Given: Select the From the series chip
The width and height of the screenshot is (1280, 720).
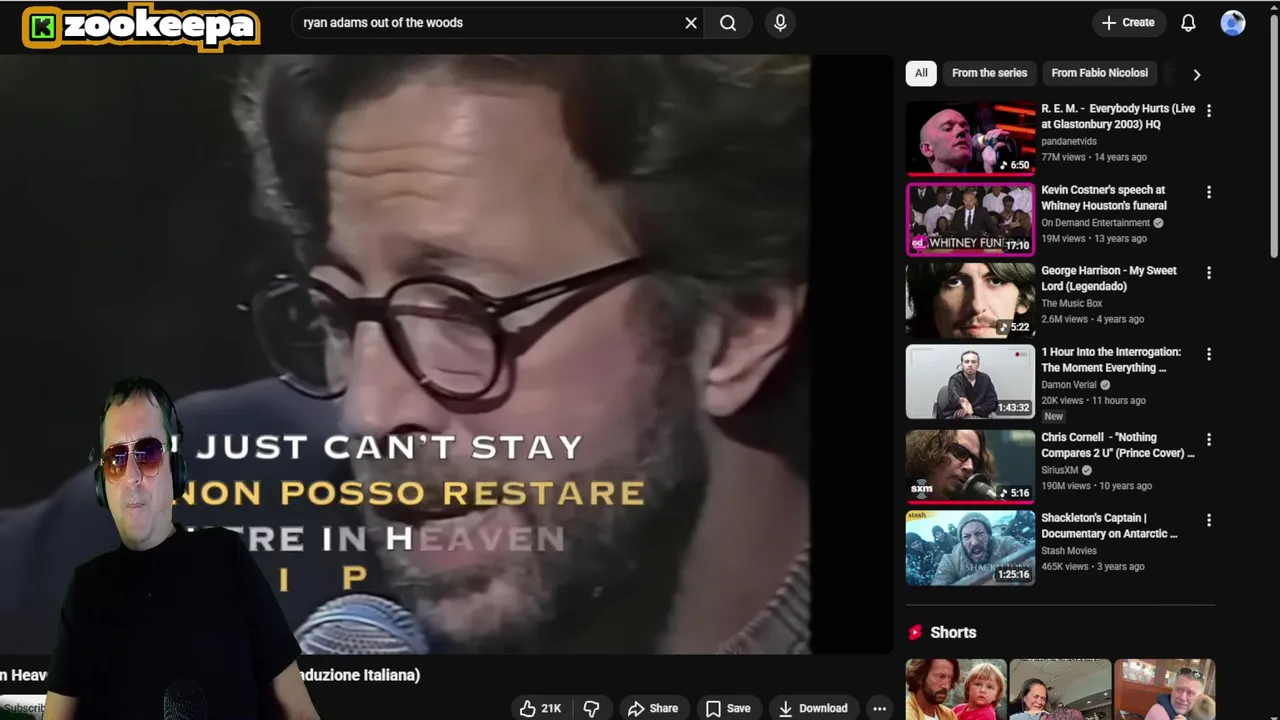Looking at the screenshot, I should pos(989,73).
